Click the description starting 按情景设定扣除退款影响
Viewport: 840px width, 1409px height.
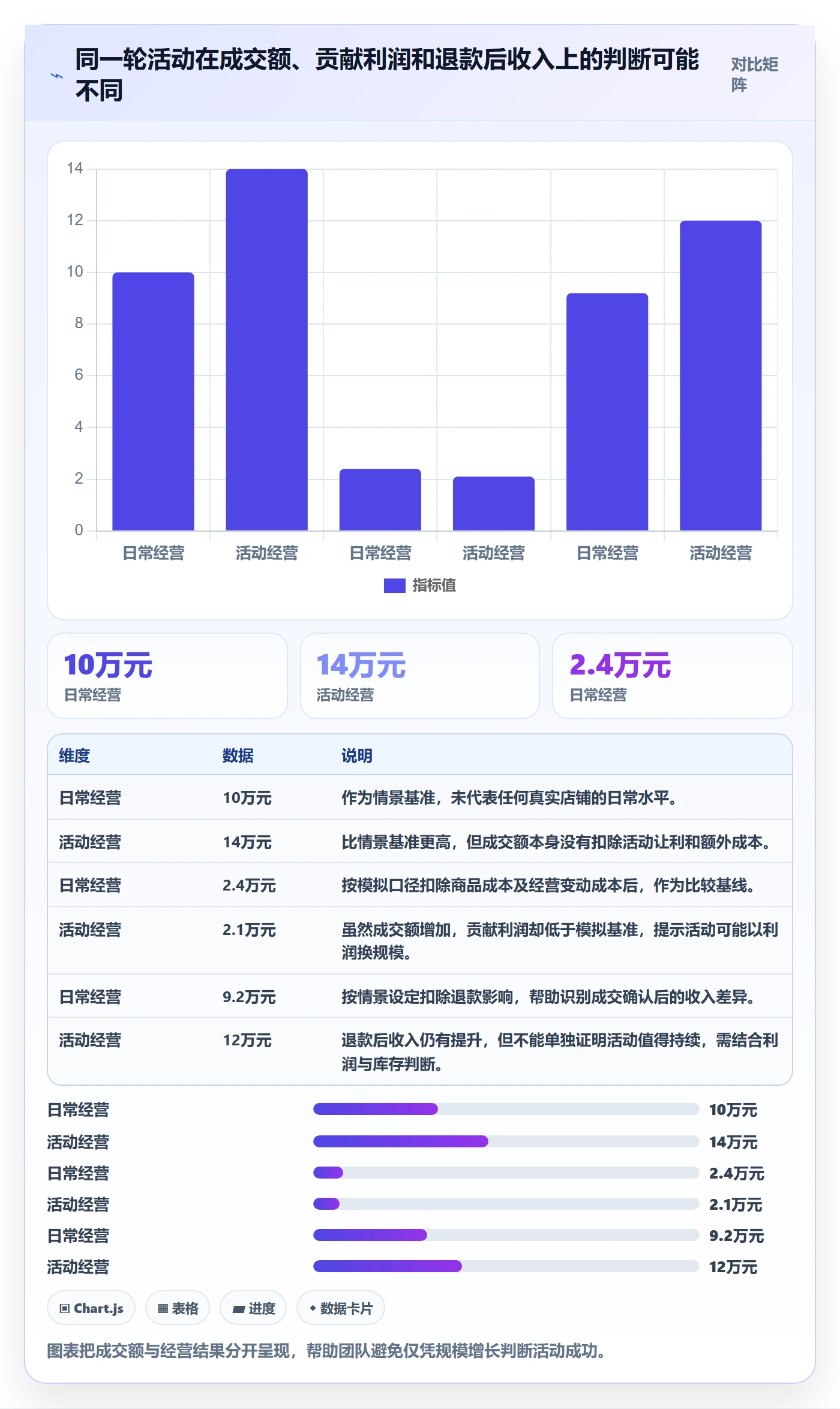pyautogui.click(x=549, y=997)
